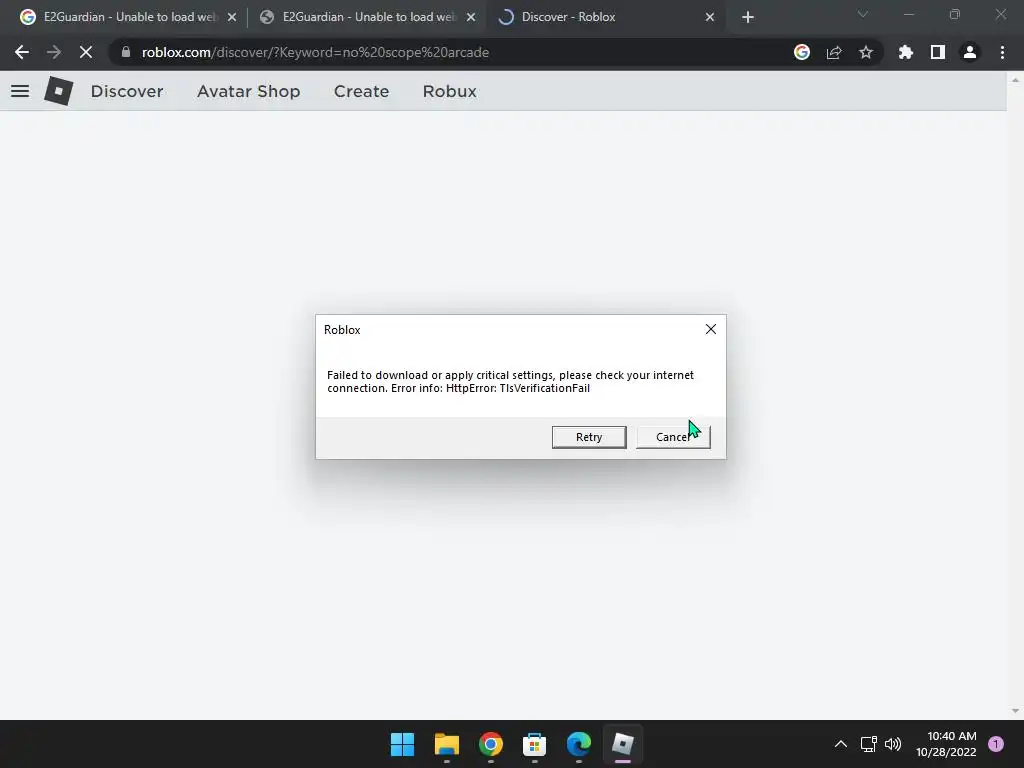Click the site lock icon
This screenshot has width=1024, height=768.
pyautogui.click(x=126, y=52)
